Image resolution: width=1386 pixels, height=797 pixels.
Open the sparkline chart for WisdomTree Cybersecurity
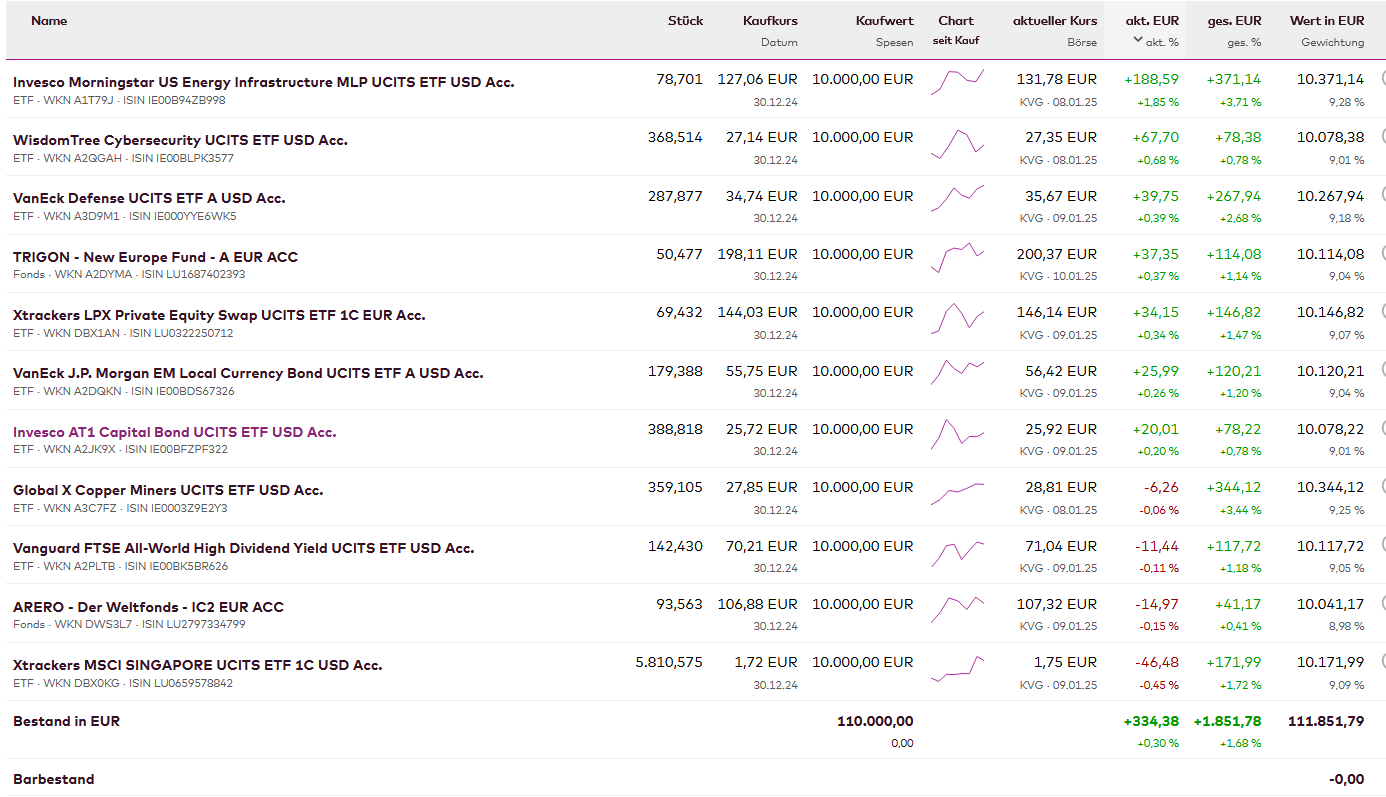[x=957, y=144]
